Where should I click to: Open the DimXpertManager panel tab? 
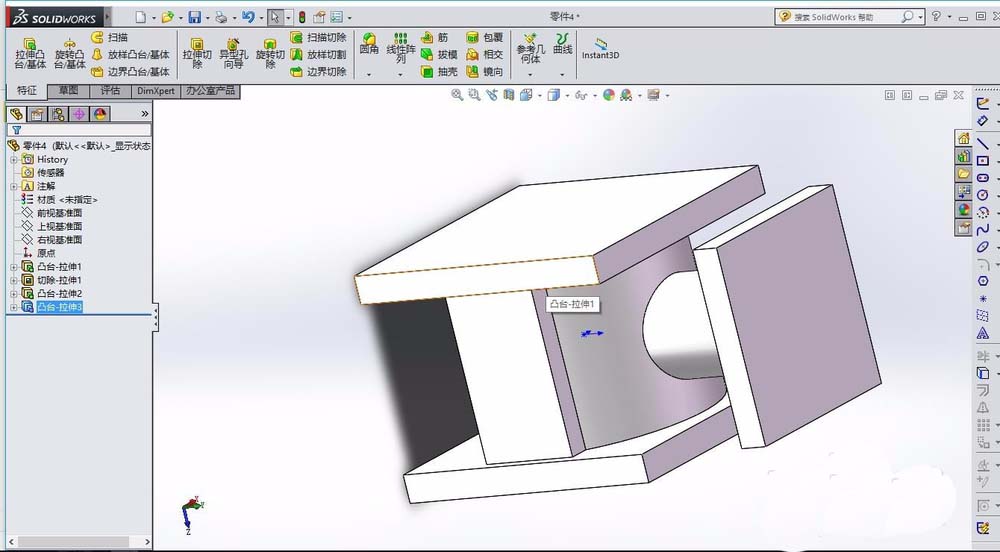[79, 114]
